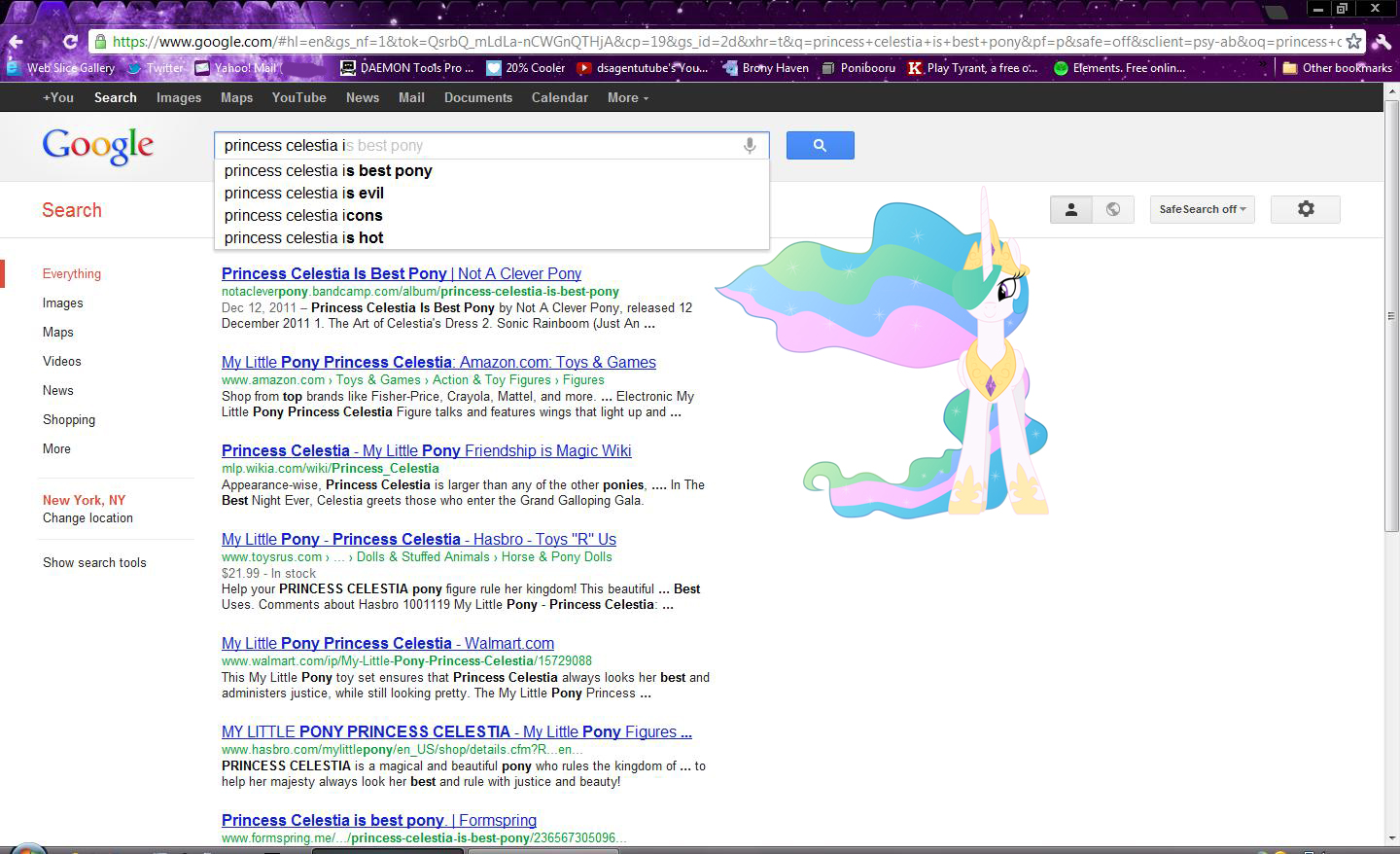Click the green padlock security icon
1400x854 pixels.
[x=99, y=42]
